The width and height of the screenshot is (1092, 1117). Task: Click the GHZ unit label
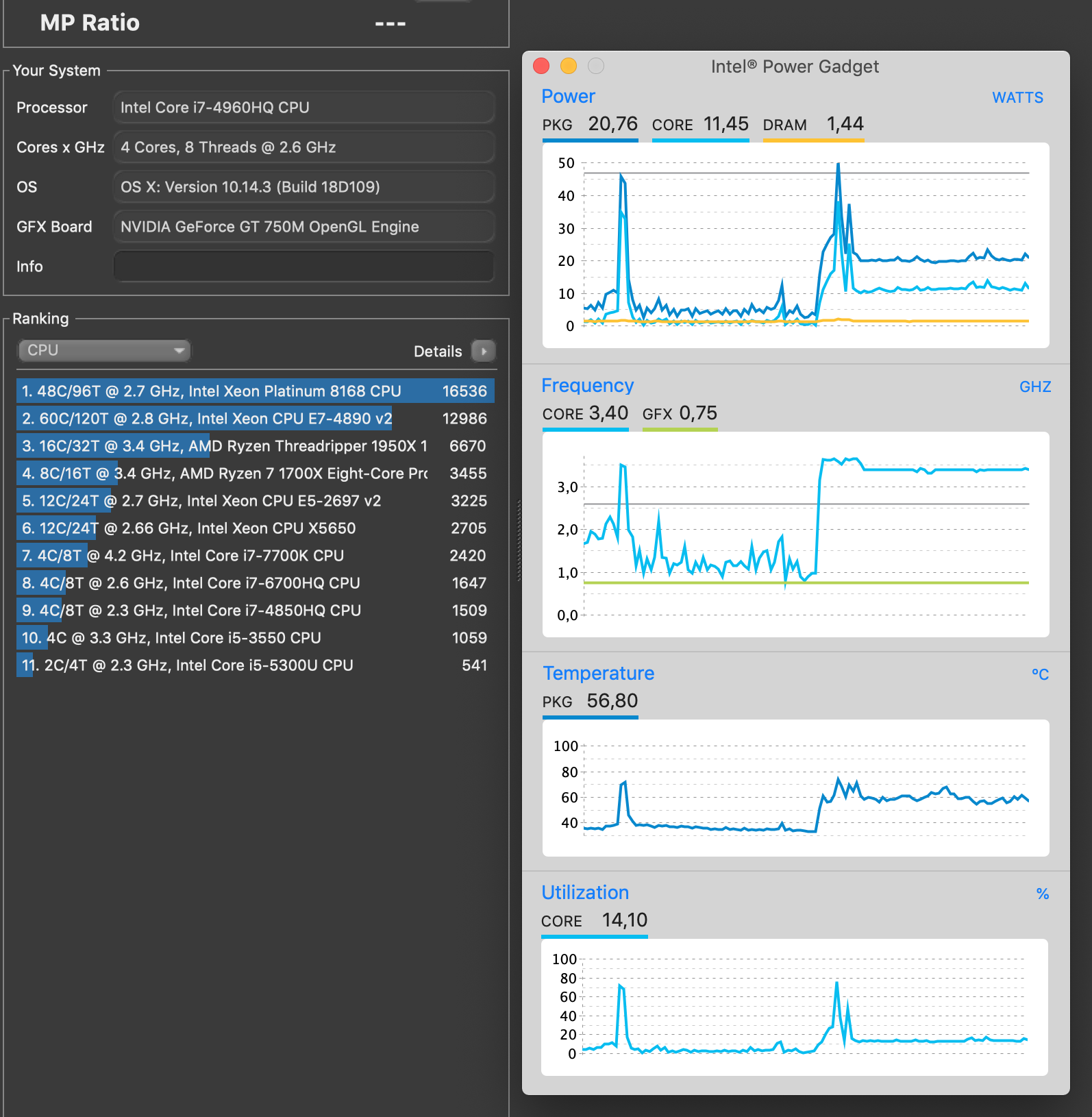pos(1034,386)
